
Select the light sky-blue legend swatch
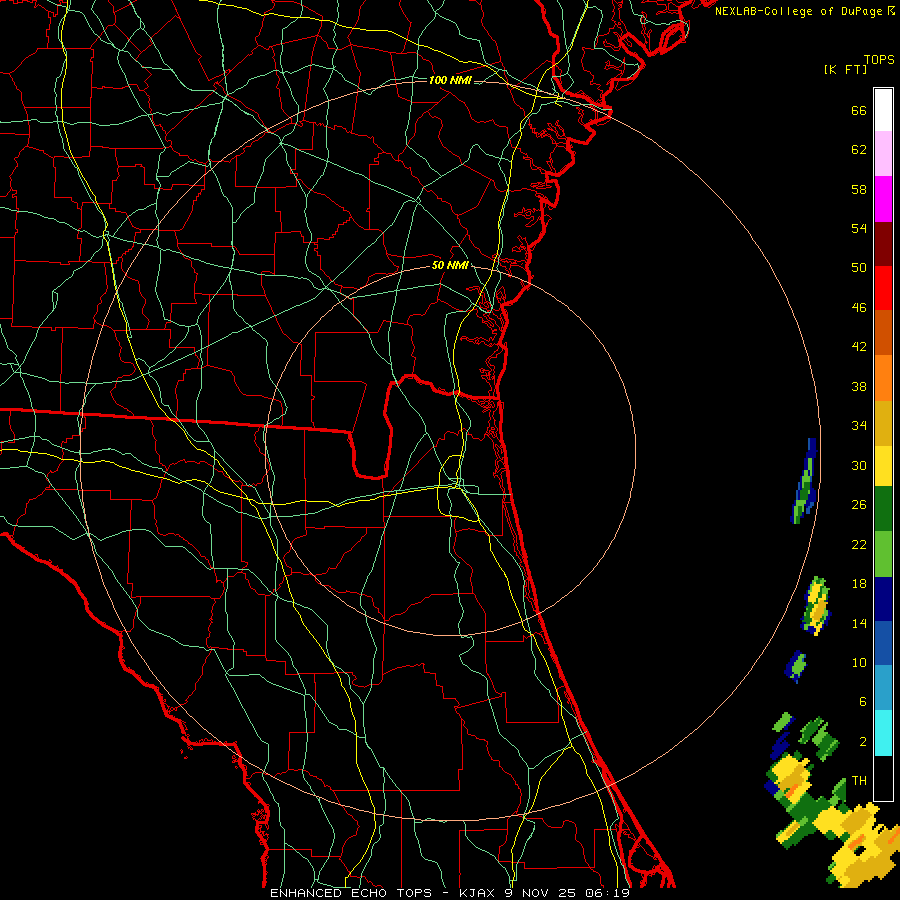[883, 688]
